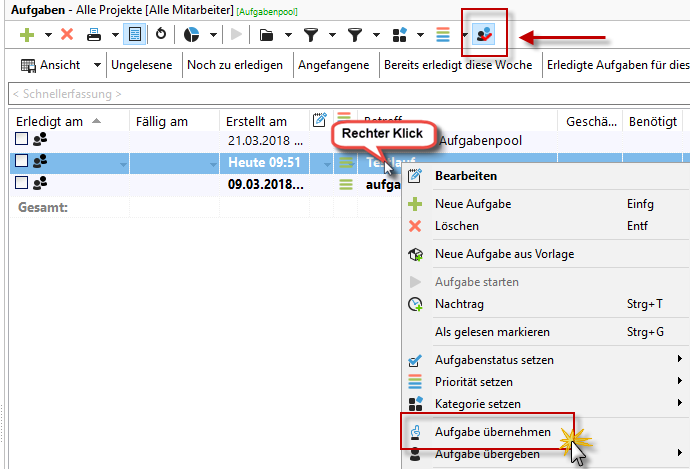Open the folder icon dropdown arrow
This screenshot has width=690, height=469.
pos(288,35)
